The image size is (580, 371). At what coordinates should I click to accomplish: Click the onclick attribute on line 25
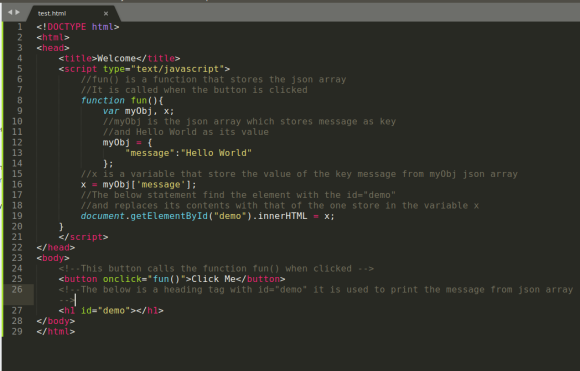pyautogui.click(x=122, y=279)
